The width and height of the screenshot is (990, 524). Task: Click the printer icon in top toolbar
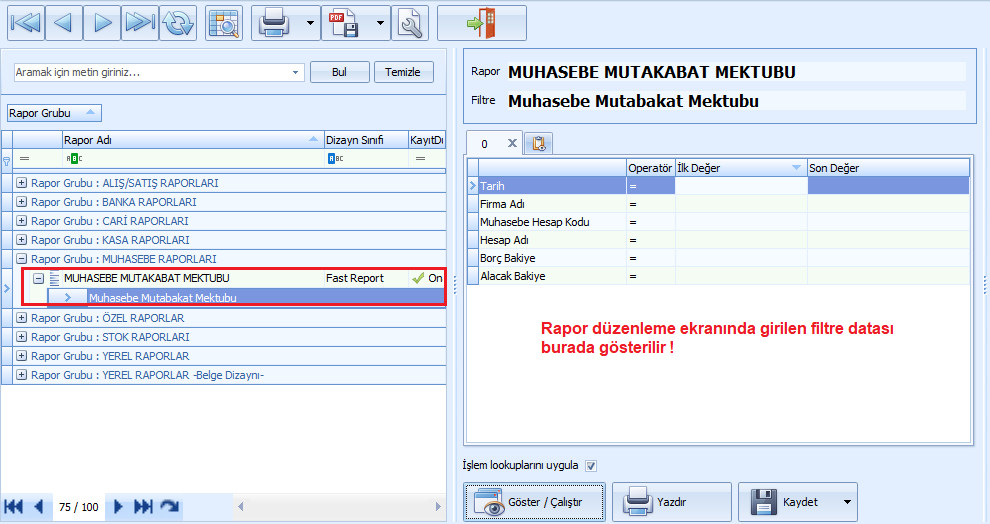click(274, 23)
